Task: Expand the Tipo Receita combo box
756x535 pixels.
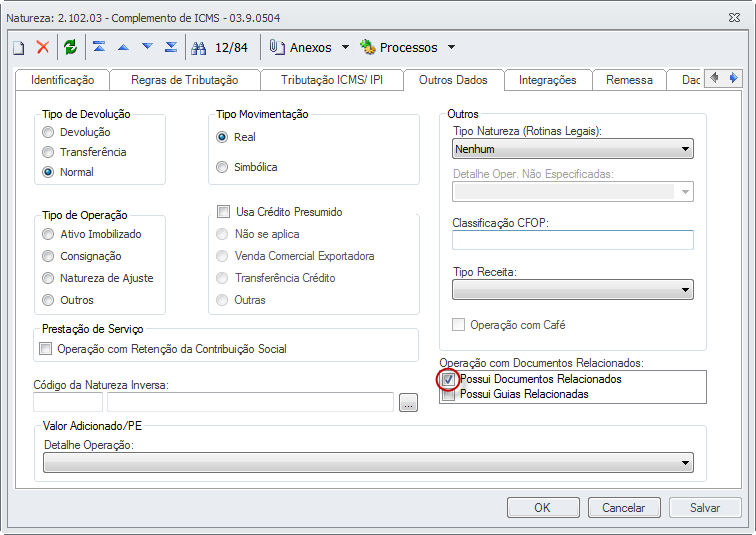Action: [573, 290]
